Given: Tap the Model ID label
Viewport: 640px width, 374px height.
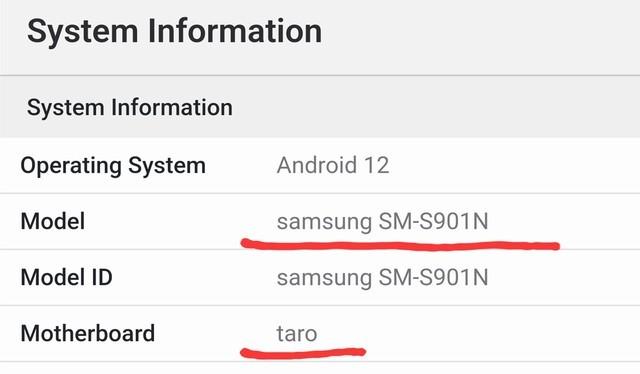Looking at the screenshot, I should tap(67, 277).
